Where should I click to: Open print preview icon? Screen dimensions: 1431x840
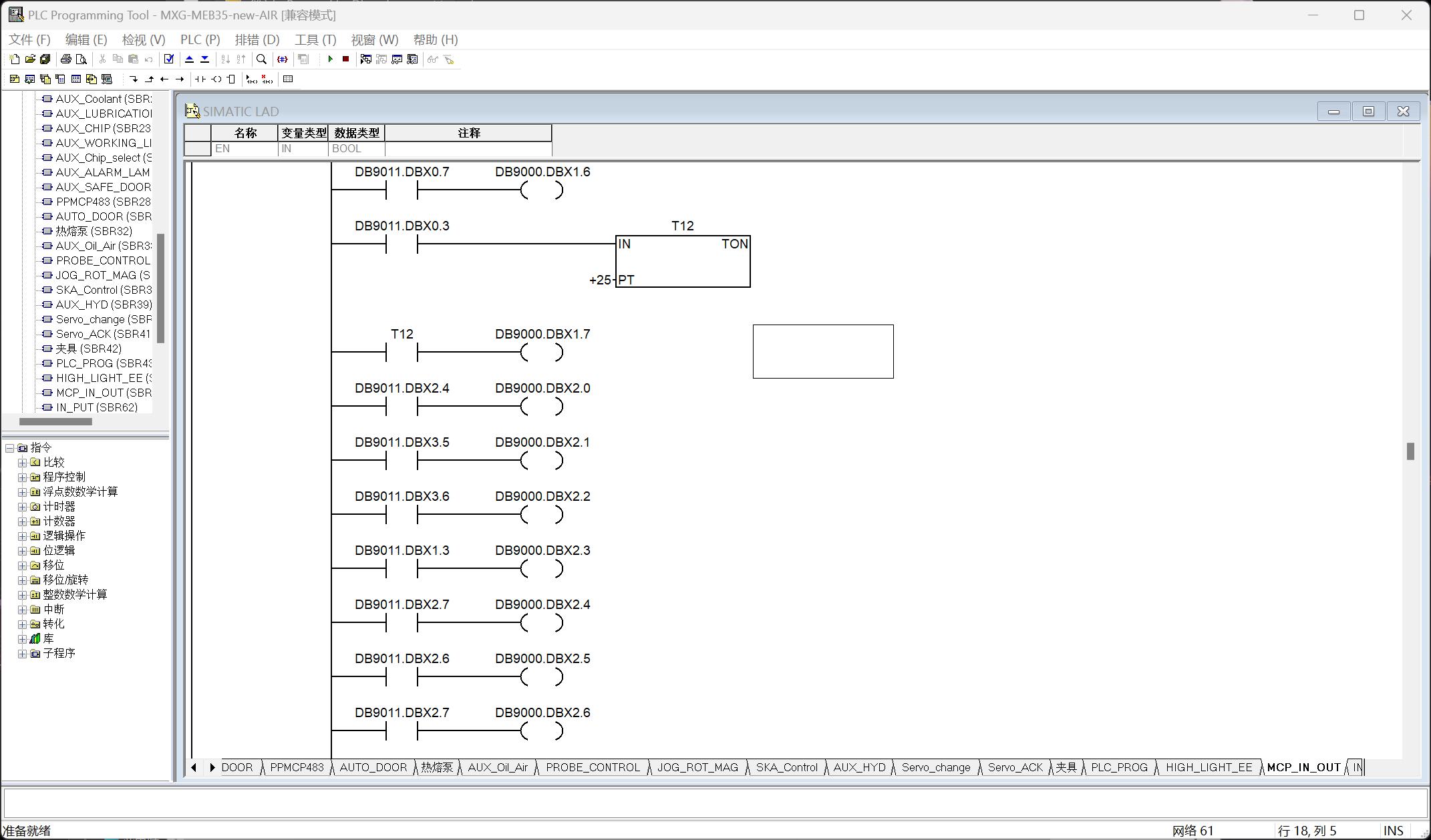pyautogui.click(x=82, y=59)
